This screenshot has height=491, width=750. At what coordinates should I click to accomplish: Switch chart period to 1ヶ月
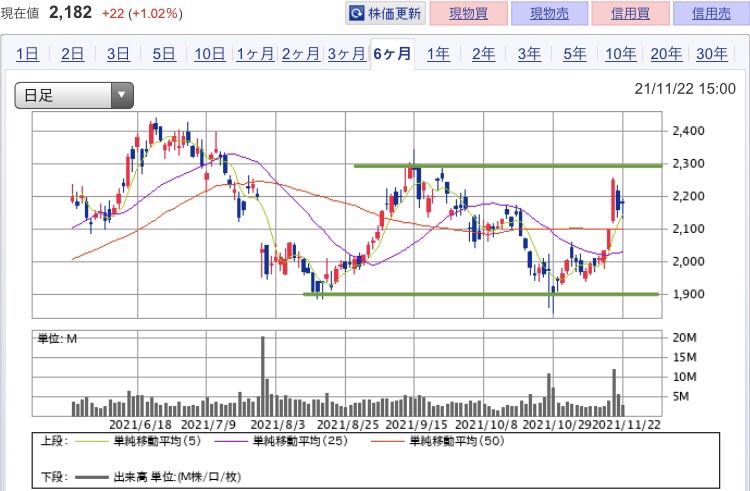point(255,54)
